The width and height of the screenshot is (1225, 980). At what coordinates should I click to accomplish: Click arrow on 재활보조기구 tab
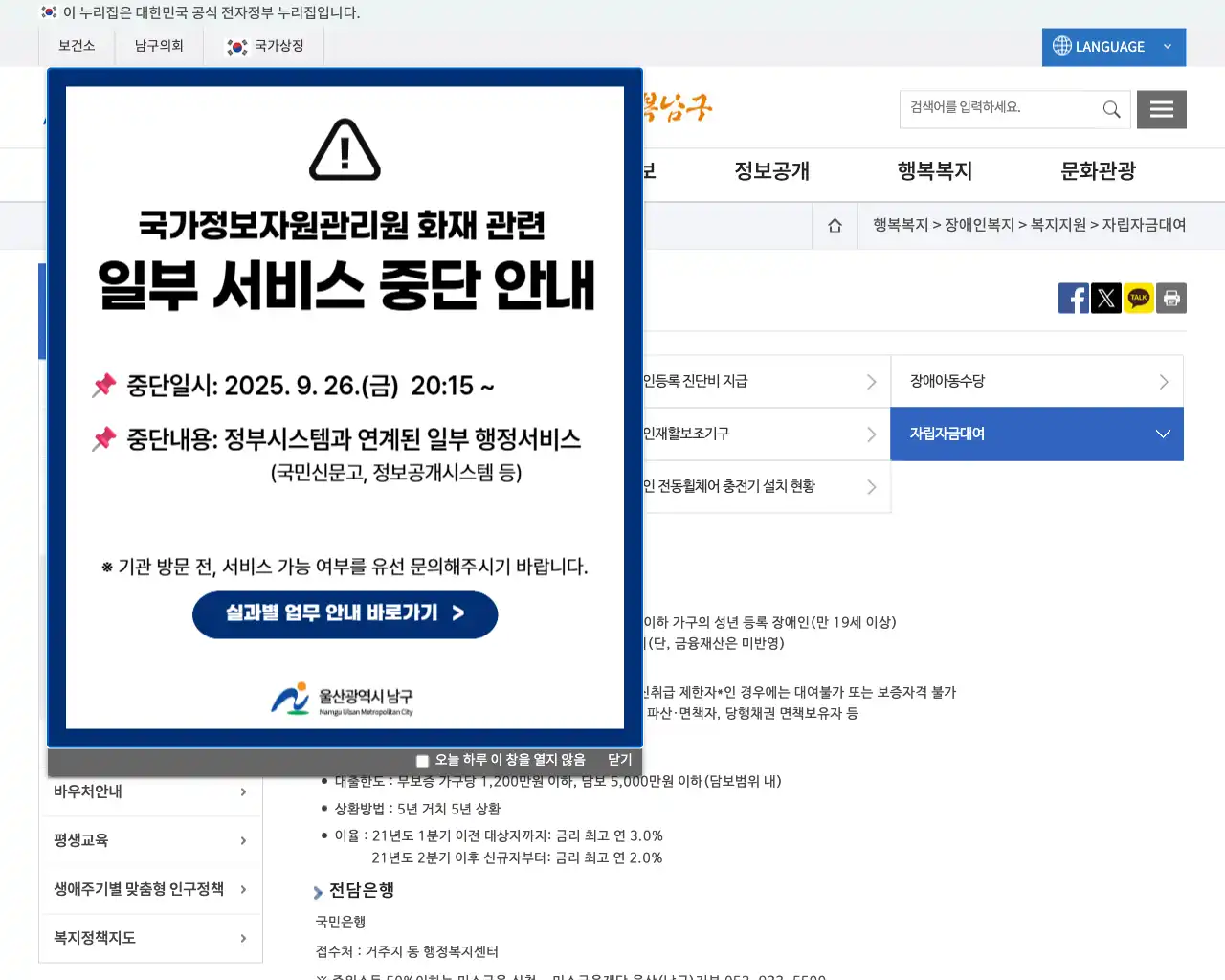pos(871,434)
